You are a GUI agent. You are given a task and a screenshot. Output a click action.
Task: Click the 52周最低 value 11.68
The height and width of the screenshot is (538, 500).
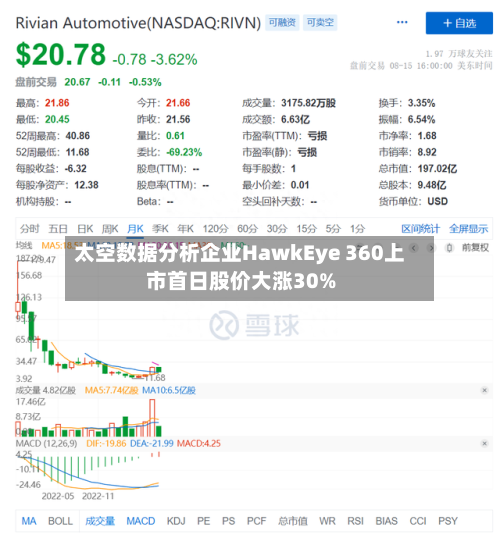77,152
